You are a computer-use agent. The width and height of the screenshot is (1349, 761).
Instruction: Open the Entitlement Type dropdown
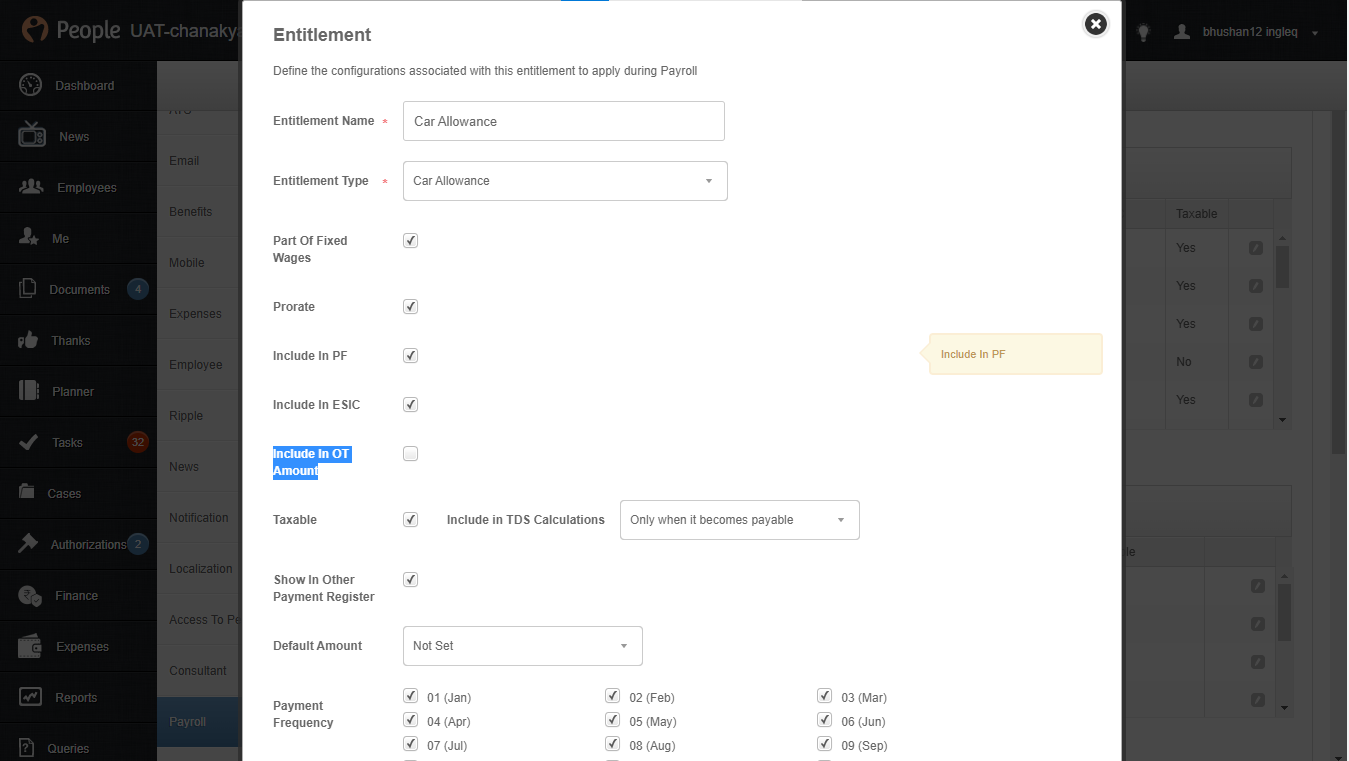tap(565, 181)
